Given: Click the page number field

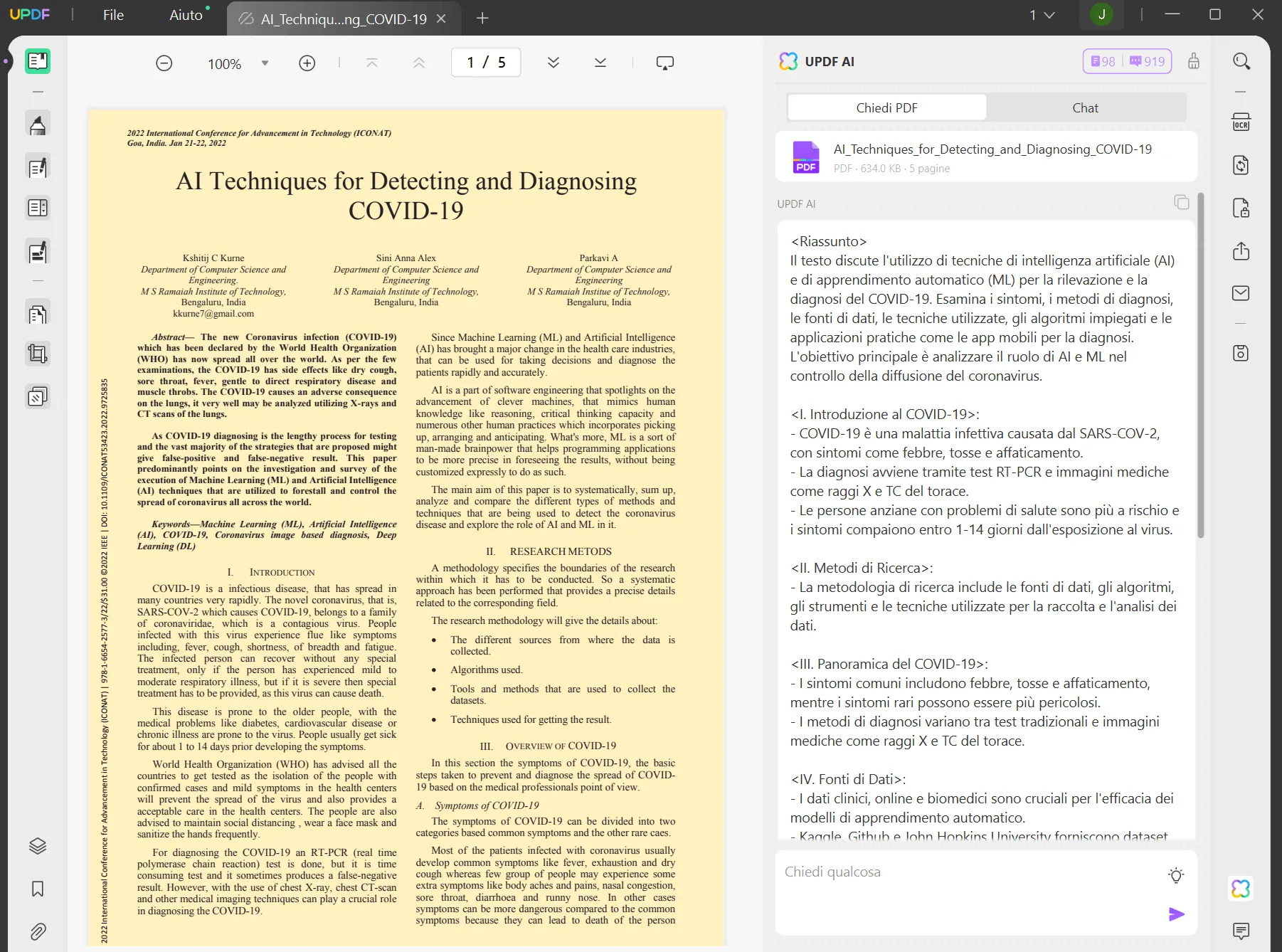Looking at the screenshot, I should click(x=486, y=63).
